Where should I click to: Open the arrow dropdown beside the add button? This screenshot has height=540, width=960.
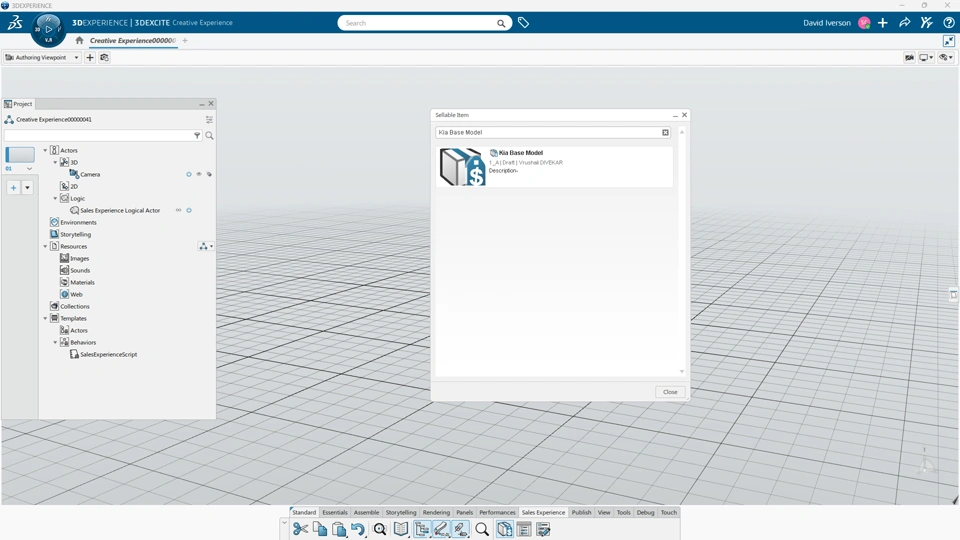[27, 188]
